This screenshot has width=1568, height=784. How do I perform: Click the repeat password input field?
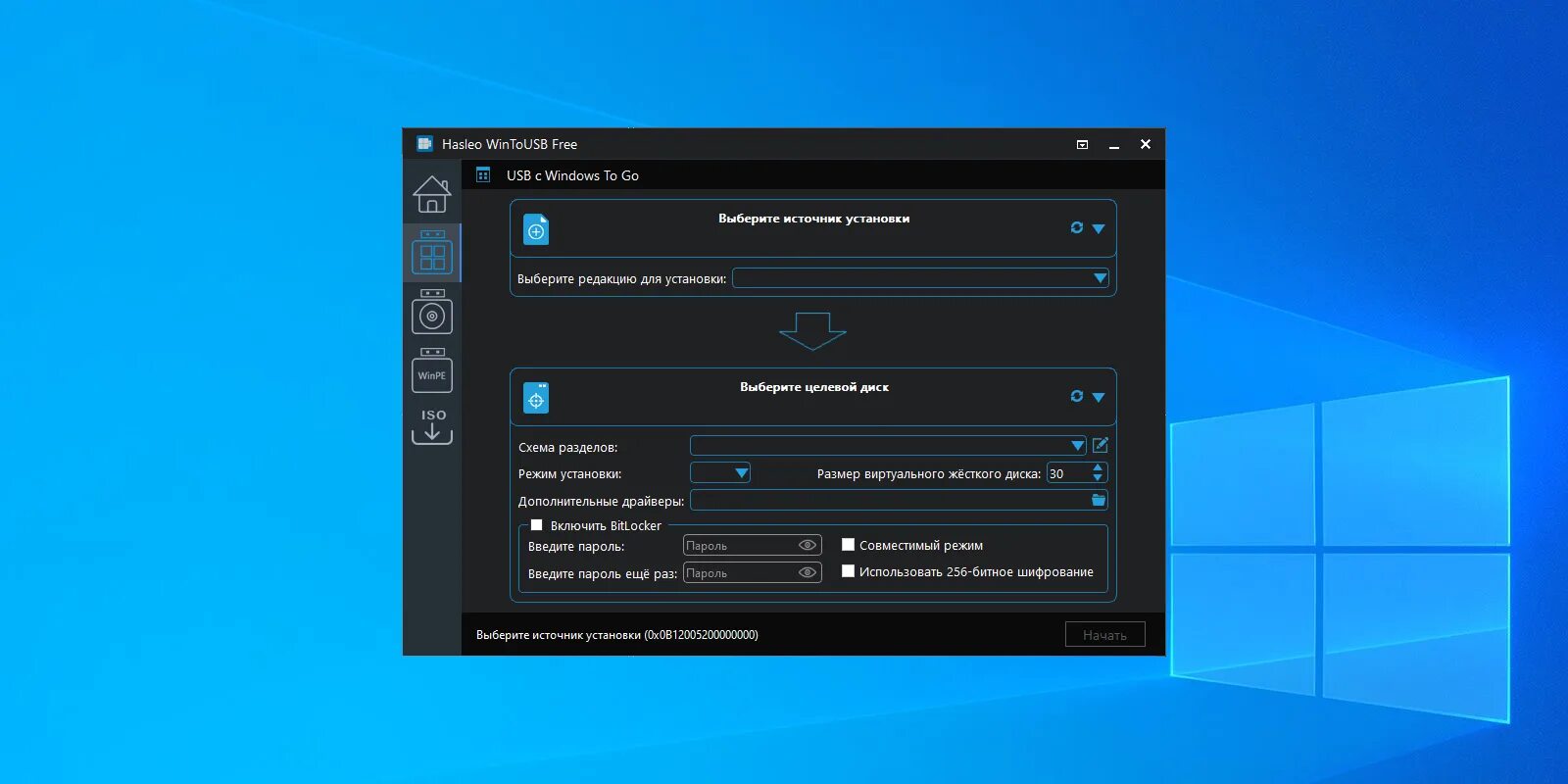[x=752, y=572]
